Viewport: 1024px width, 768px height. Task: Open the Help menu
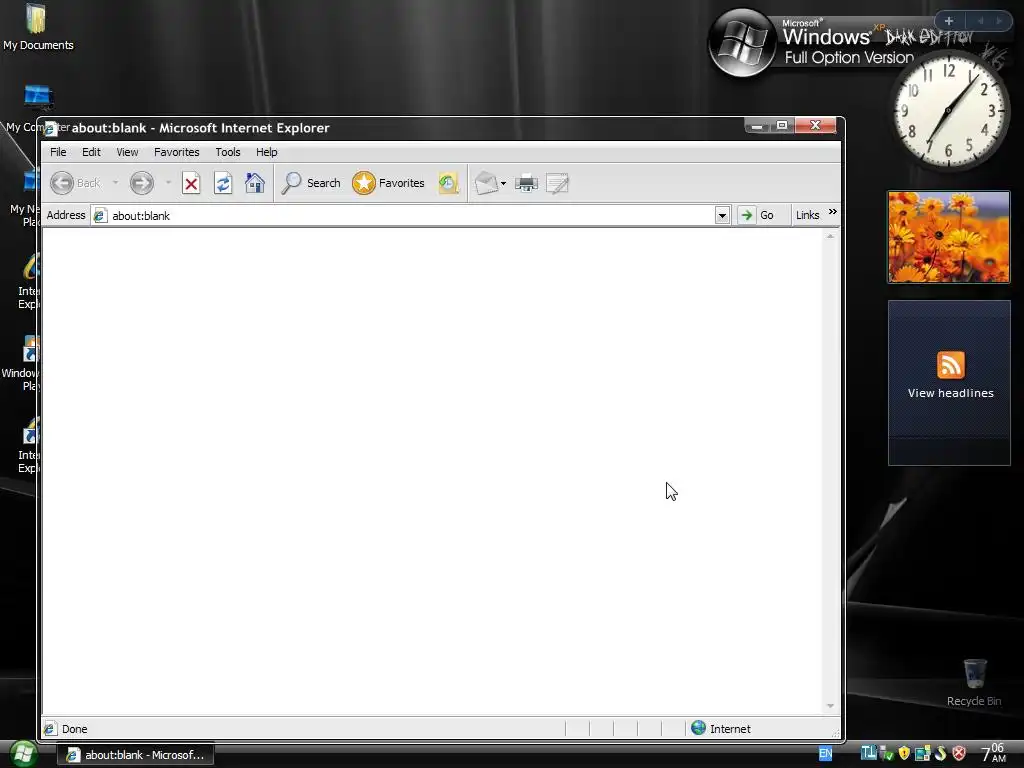point(266,152)
